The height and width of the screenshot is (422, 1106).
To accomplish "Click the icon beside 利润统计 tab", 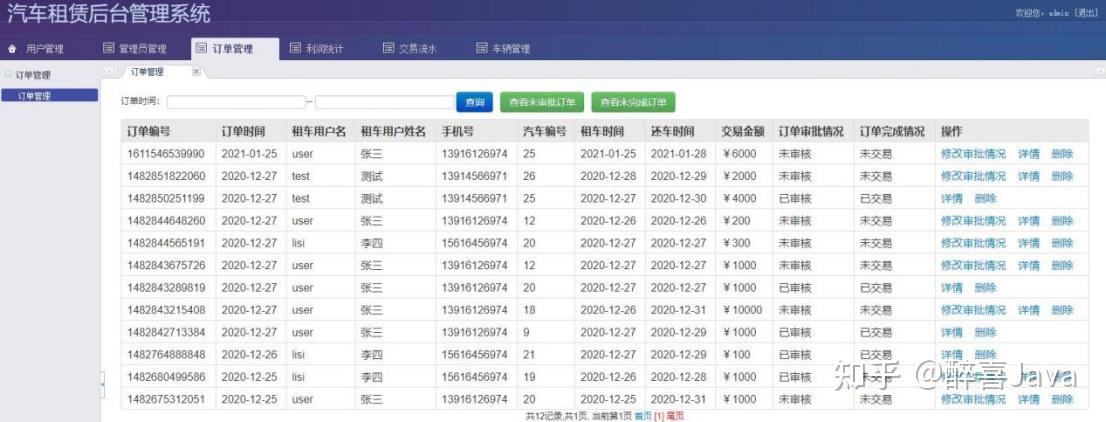I will (x=295, y=48).
